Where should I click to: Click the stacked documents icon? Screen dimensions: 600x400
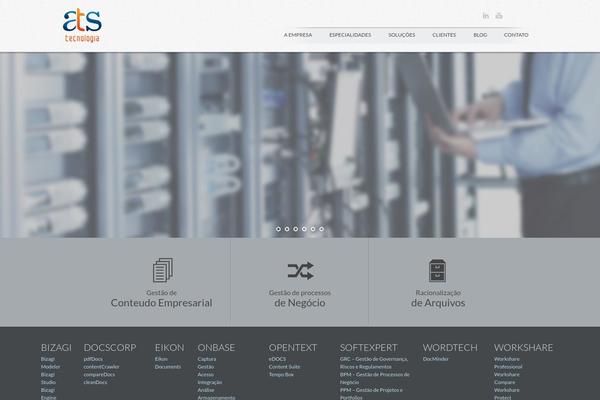coord(163,270)
